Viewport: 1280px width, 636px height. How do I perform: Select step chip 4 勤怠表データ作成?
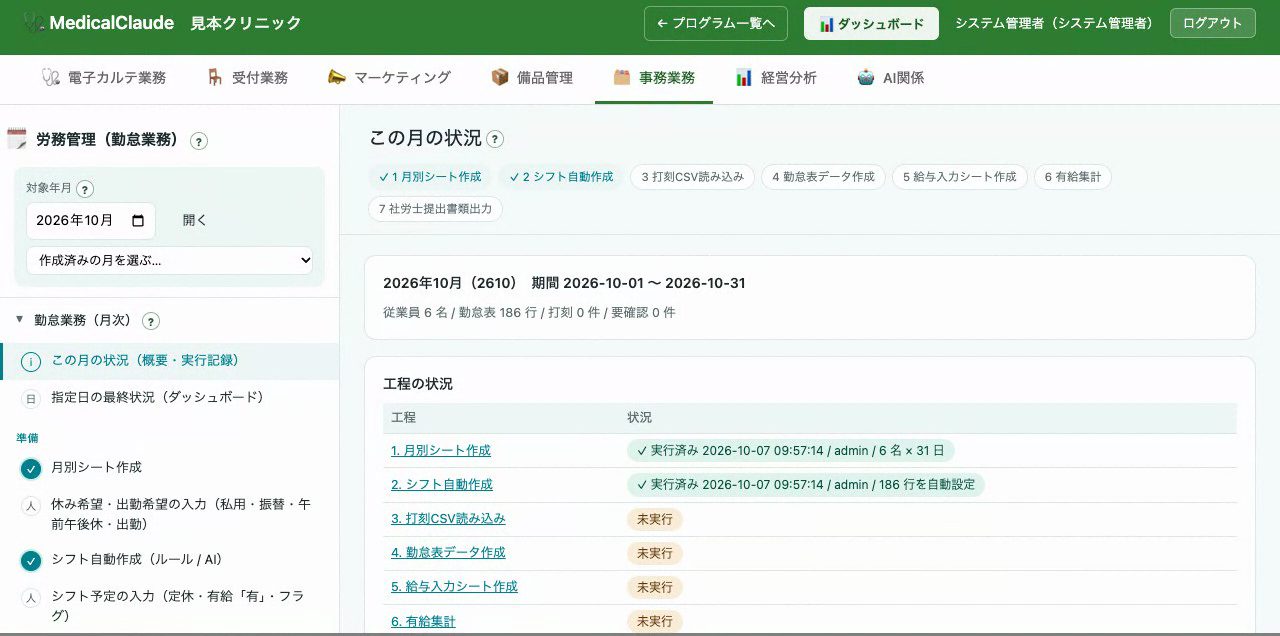[823, 177]
